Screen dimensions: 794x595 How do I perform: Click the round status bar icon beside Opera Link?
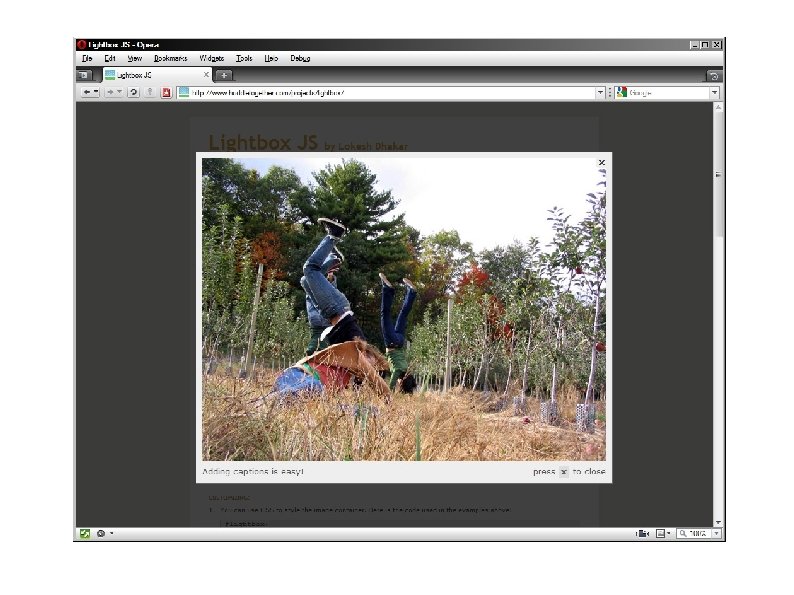point(101,533)
